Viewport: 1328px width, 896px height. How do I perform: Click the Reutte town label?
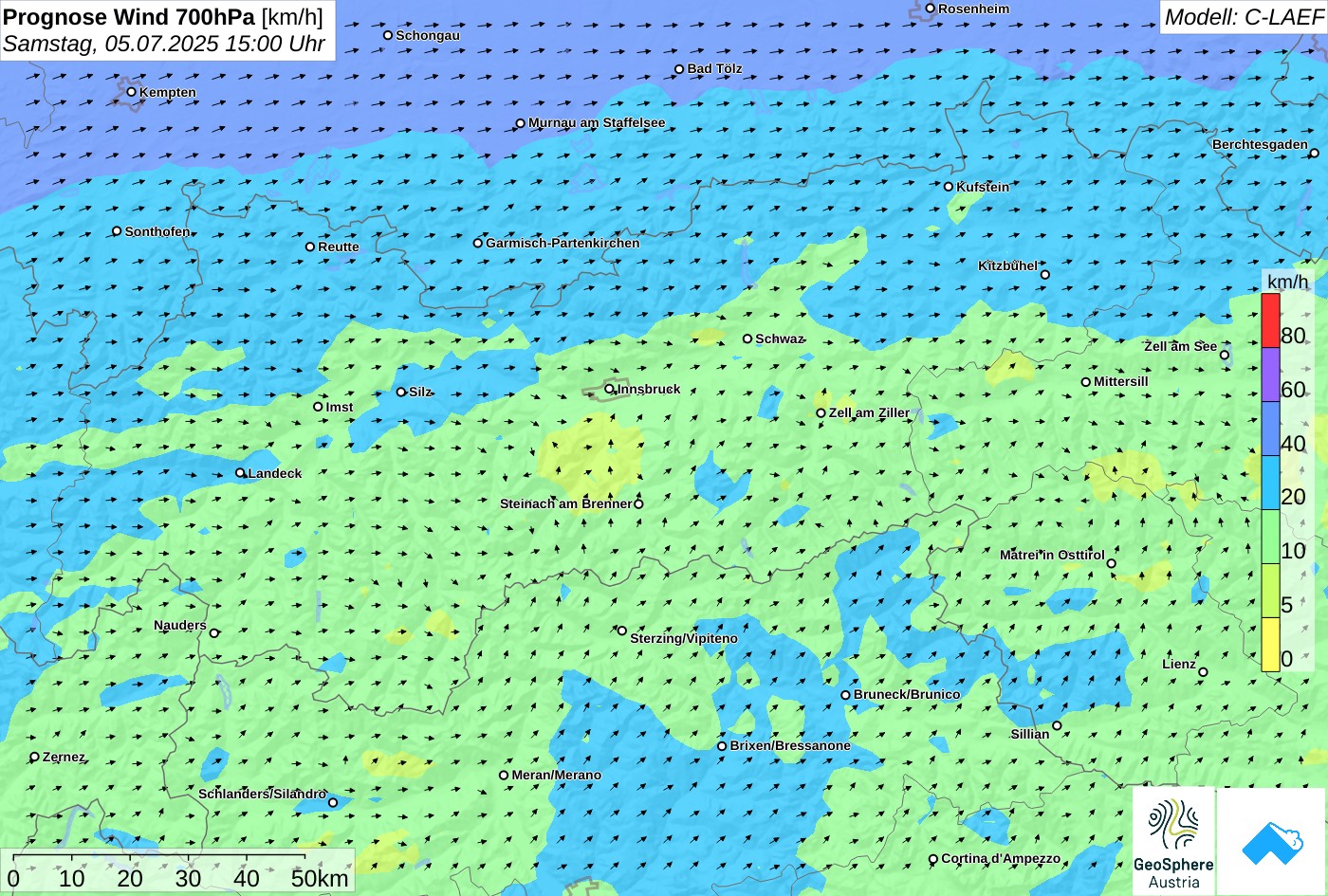click(x=339, y=247)
